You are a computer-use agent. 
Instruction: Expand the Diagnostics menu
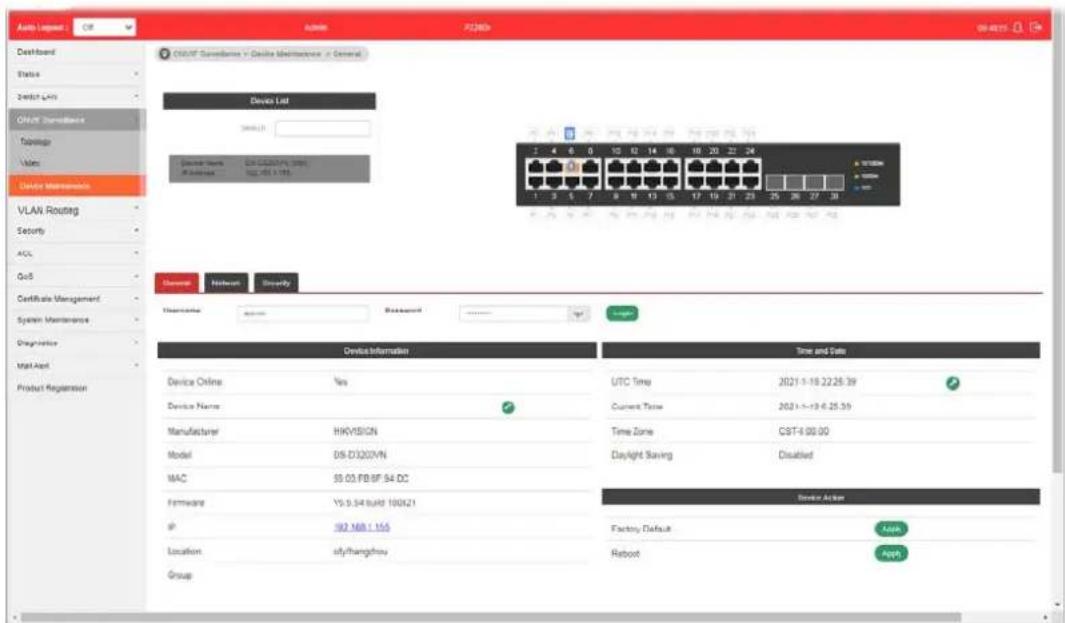pyautogui.click(x=76, y=343)
